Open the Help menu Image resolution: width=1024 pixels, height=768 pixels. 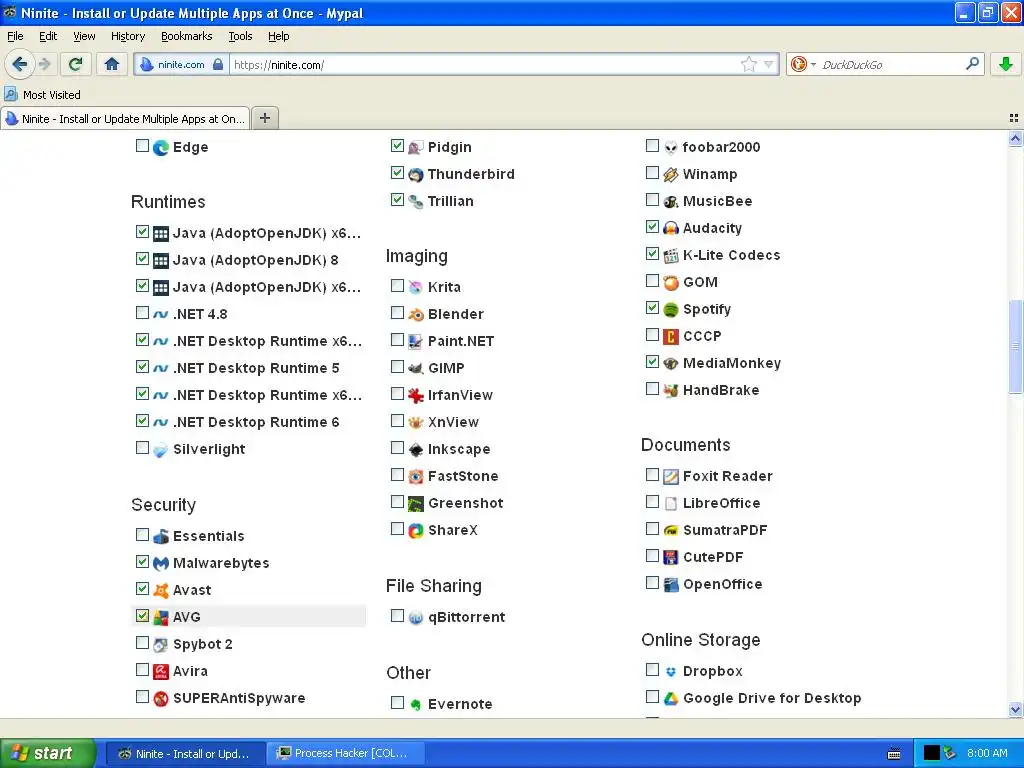pyautogui.click(x=279, y=36)
